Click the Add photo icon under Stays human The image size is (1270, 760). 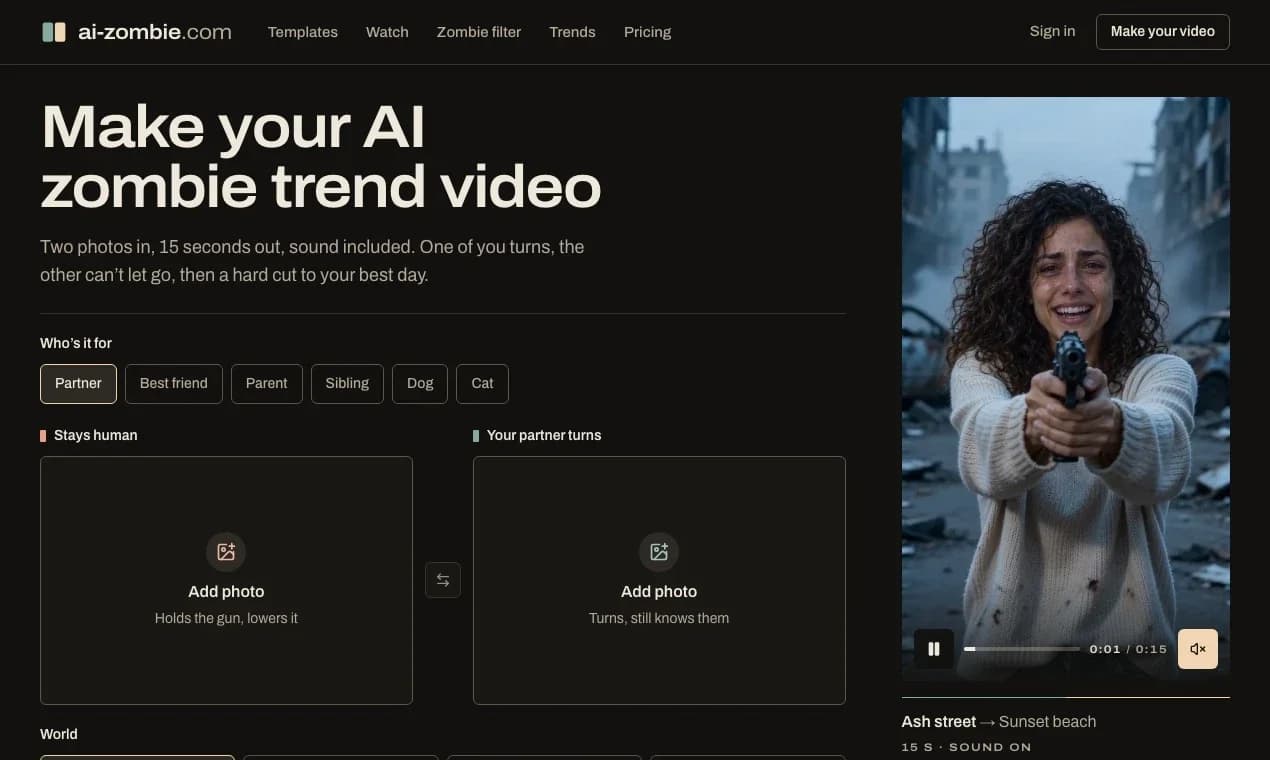(x=226, y=552)
